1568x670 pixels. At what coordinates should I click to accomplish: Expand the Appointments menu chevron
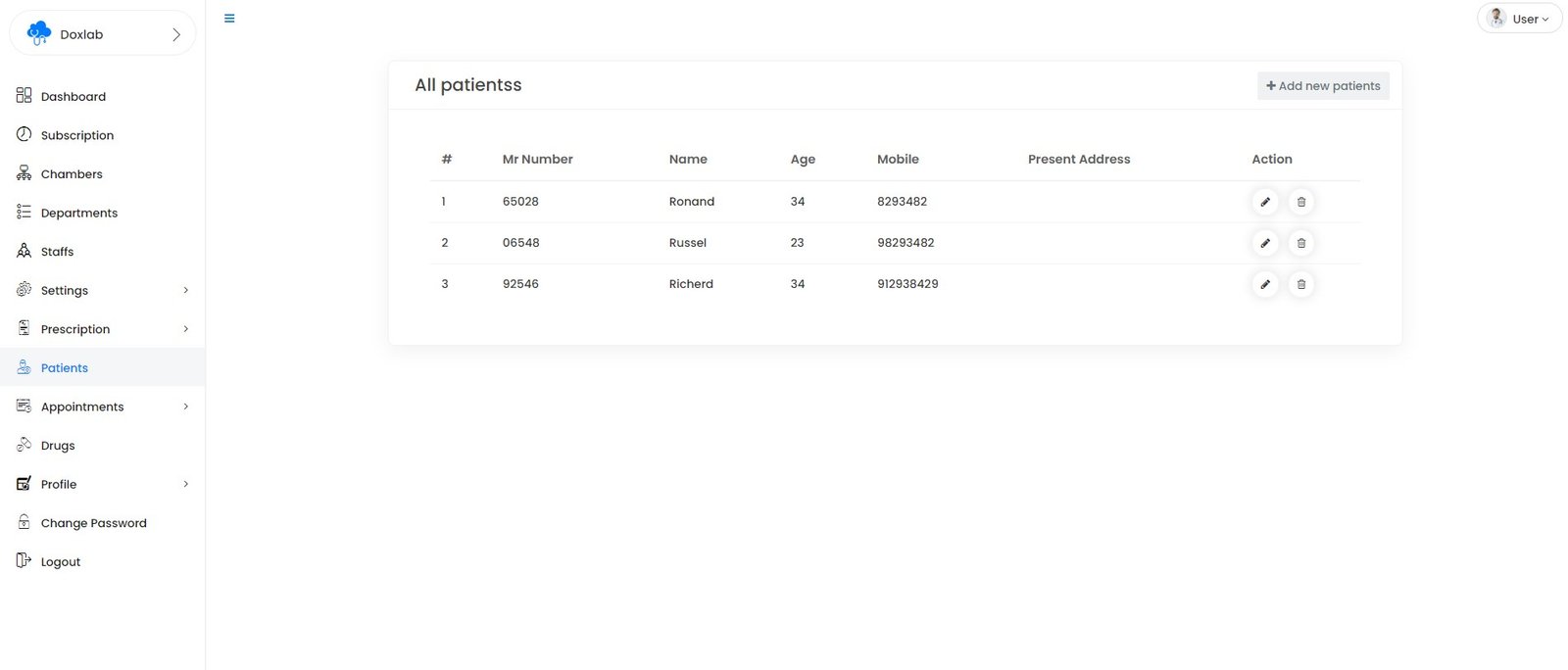tap(185, 407)
